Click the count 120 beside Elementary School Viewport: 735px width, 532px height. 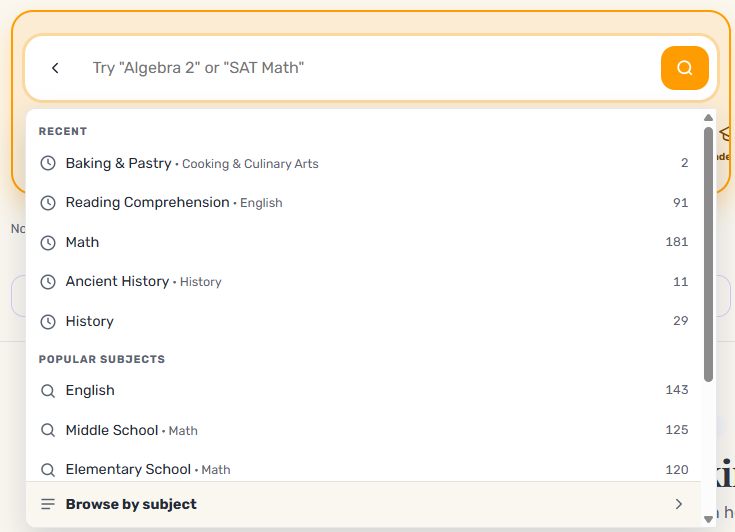click(677, 470)
